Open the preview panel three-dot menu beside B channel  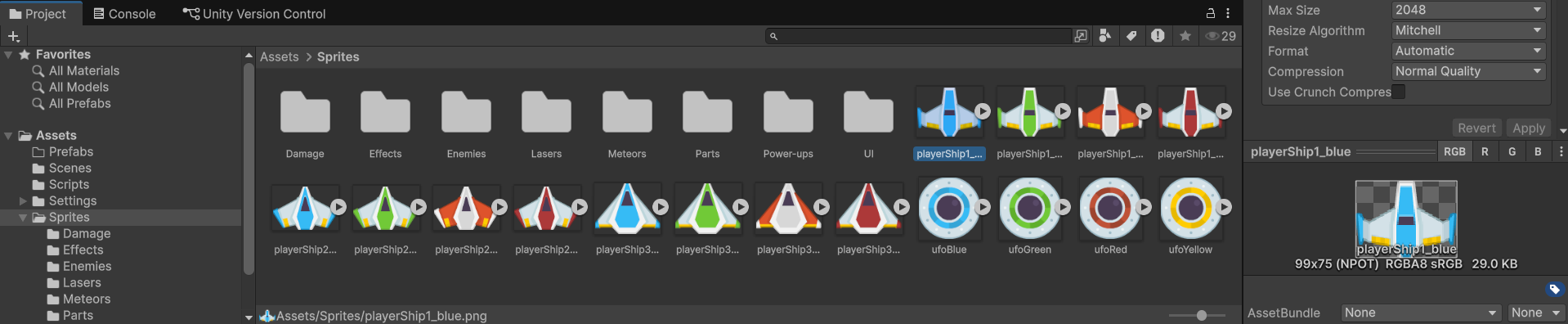click(x=1561, y=151)
